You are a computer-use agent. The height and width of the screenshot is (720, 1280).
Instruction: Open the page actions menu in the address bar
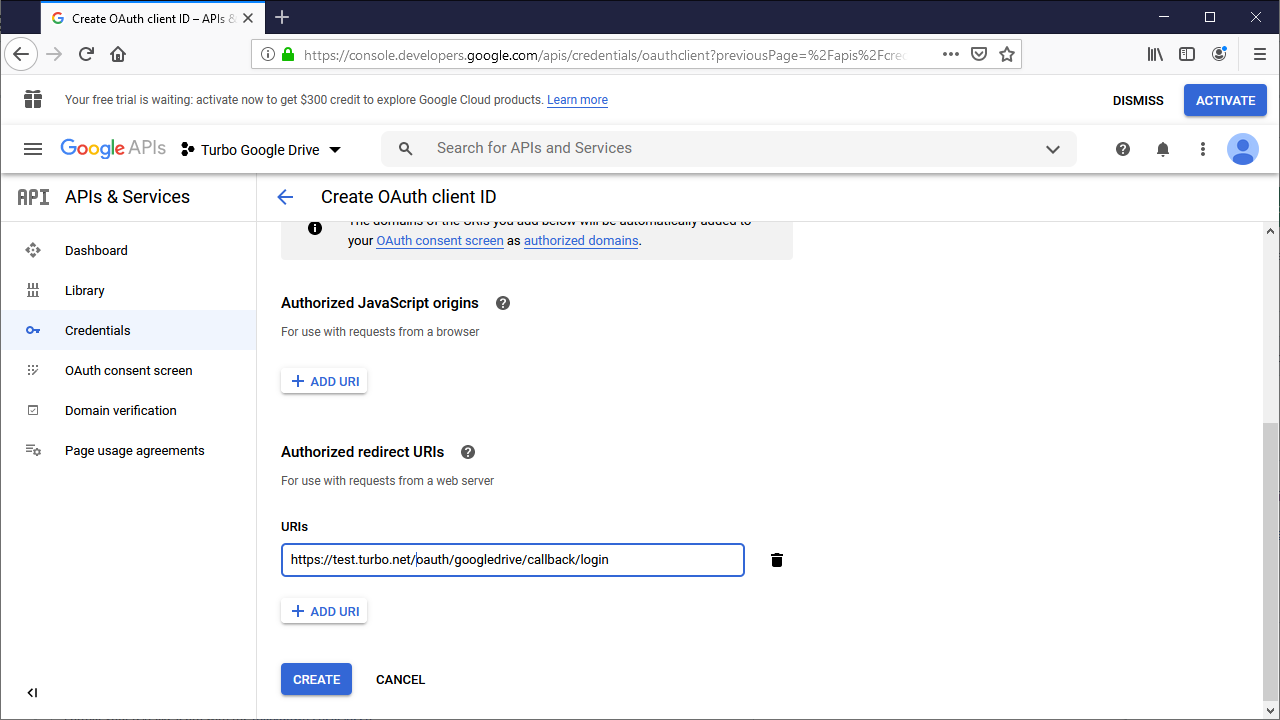950,54
